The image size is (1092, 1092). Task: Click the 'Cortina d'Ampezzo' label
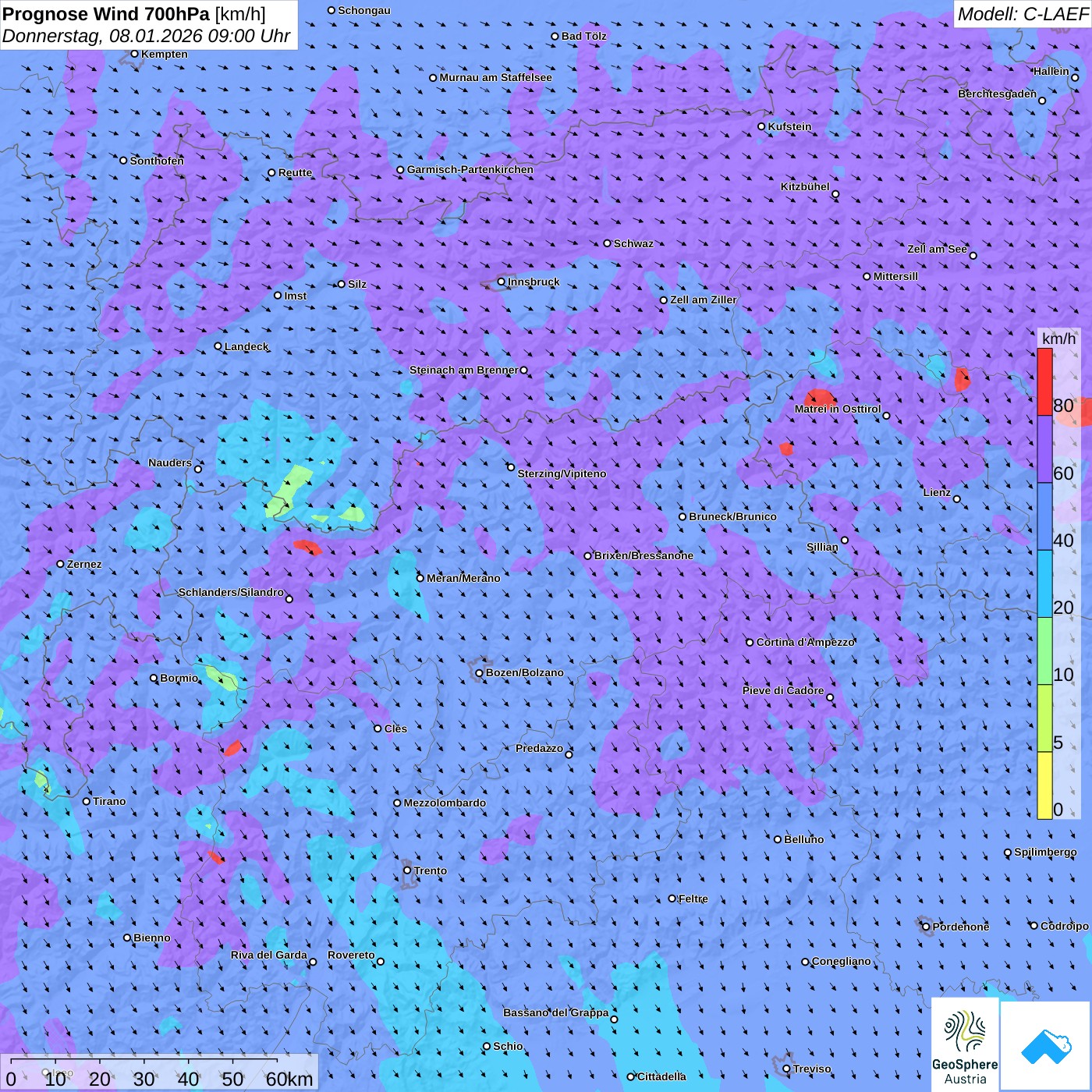tap(806, 642)
